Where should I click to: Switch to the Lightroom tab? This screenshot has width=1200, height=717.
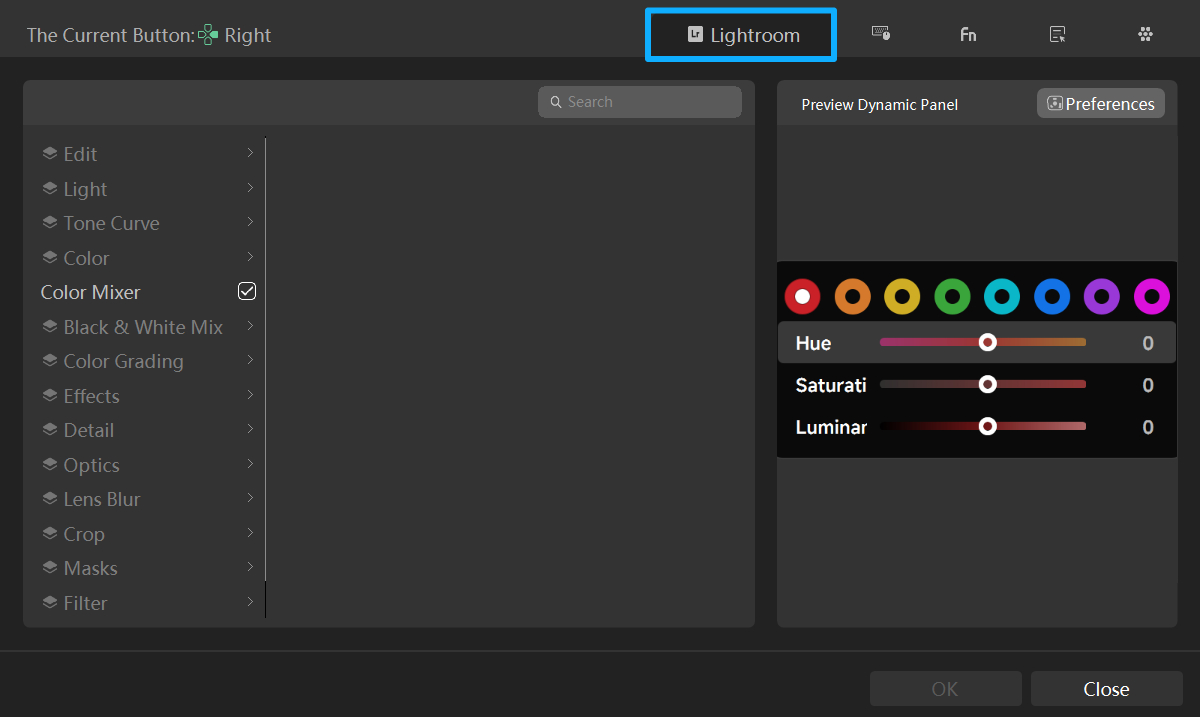(741, 35)
